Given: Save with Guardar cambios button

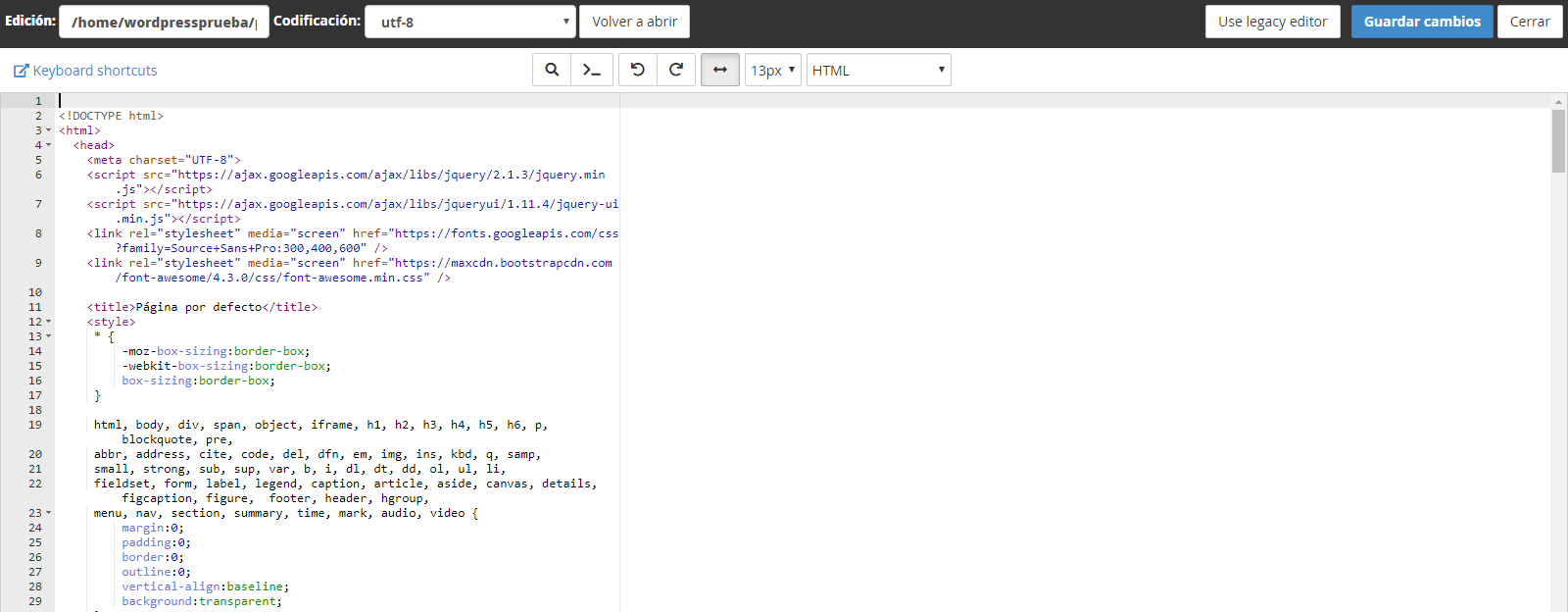Looking at the screenshot, I should tap(1422, 22).
